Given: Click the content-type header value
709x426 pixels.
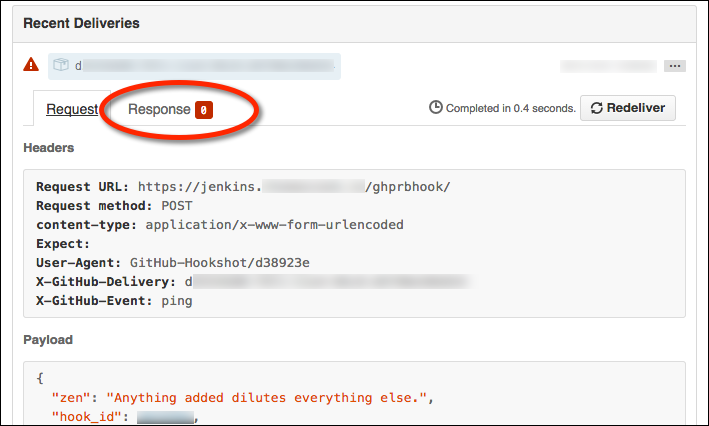Looking at the screenshot, I should click(274, 225).
